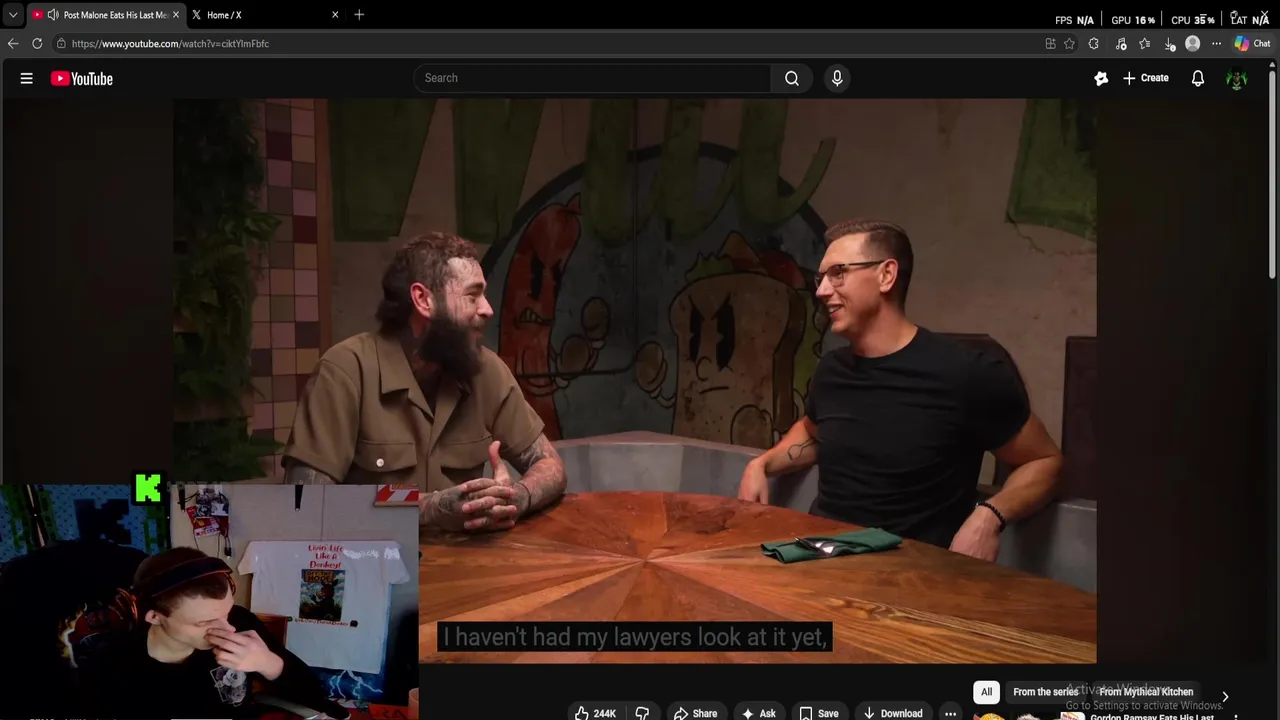Open the browser profile avatar

[1193, 44]
